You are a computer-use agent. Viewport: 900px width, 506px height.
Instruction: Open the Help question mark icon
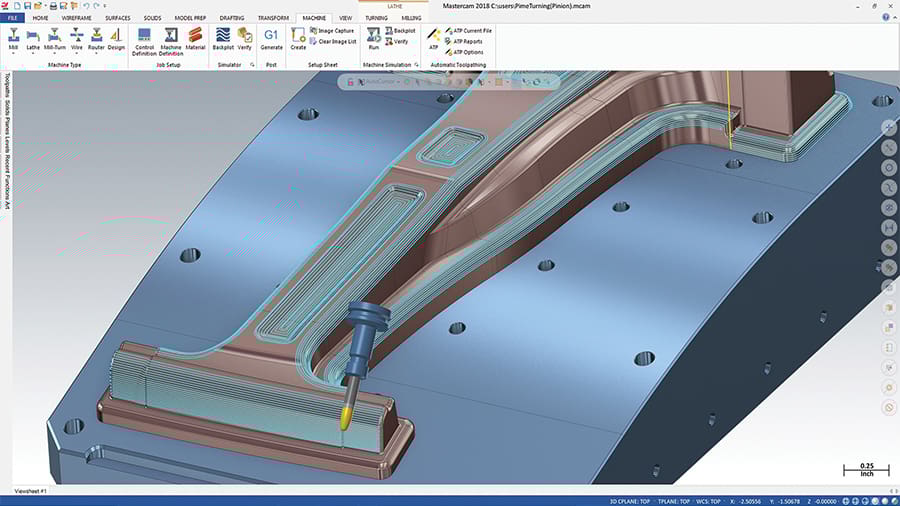[x=886, y=17]
